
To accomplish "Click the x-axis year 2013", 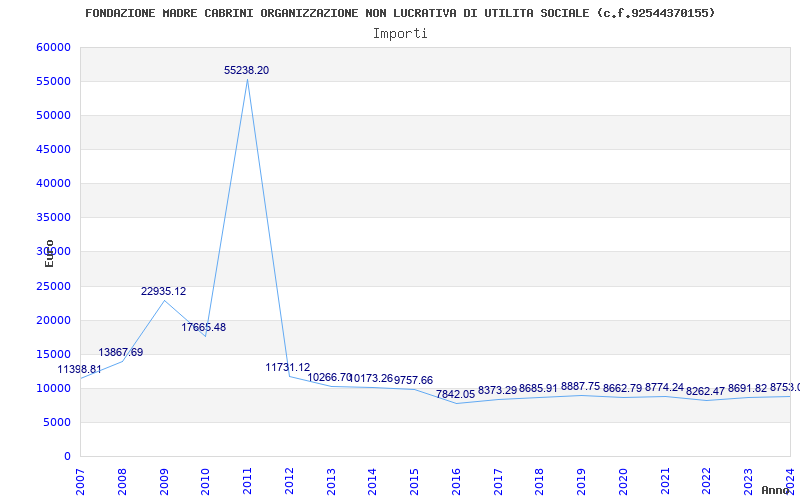I will pyautogui.click(x=331, y=482).
